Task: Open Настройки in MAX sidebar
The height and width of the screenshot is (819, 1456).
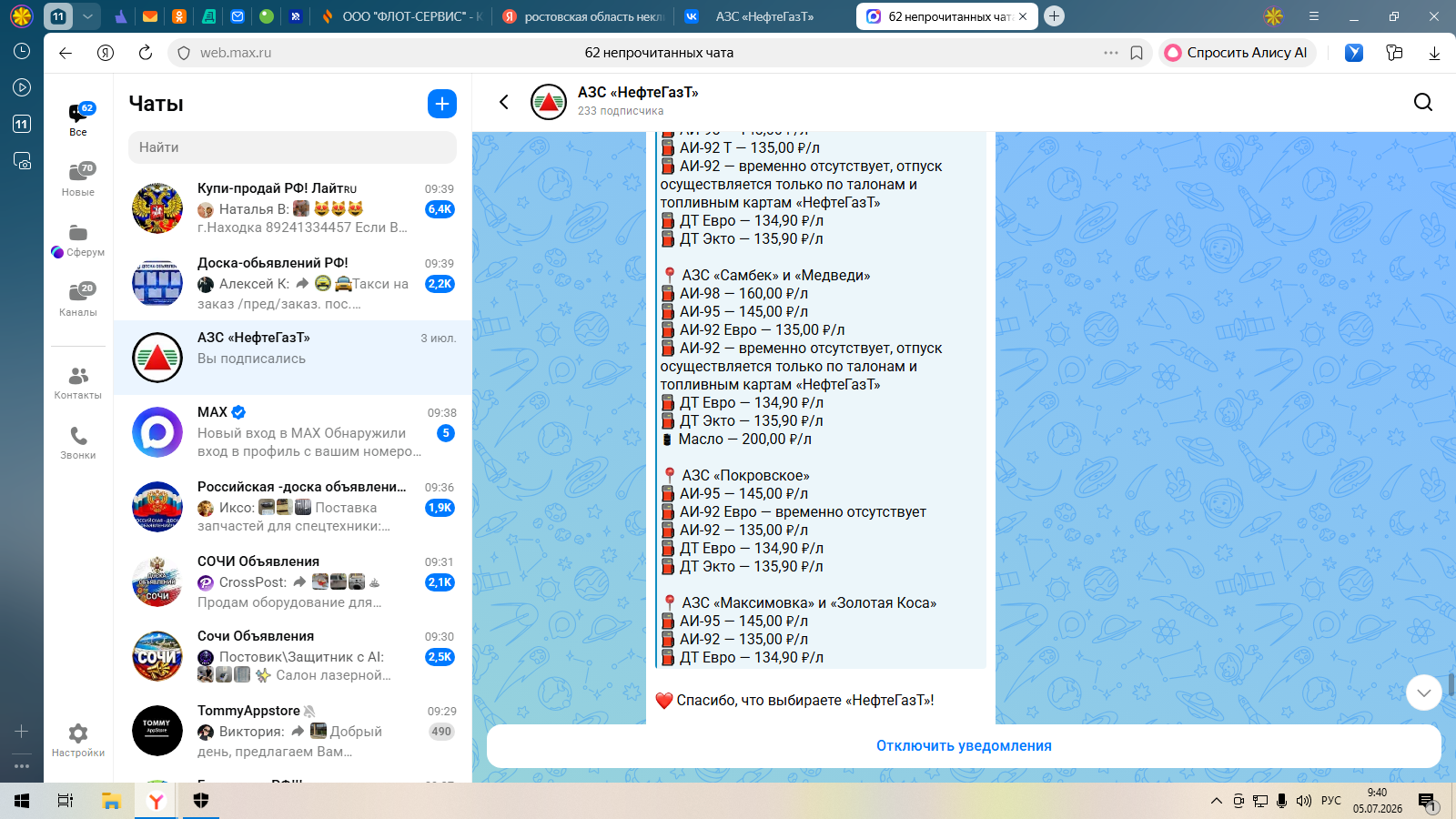Action: click(x=78, y=740)
